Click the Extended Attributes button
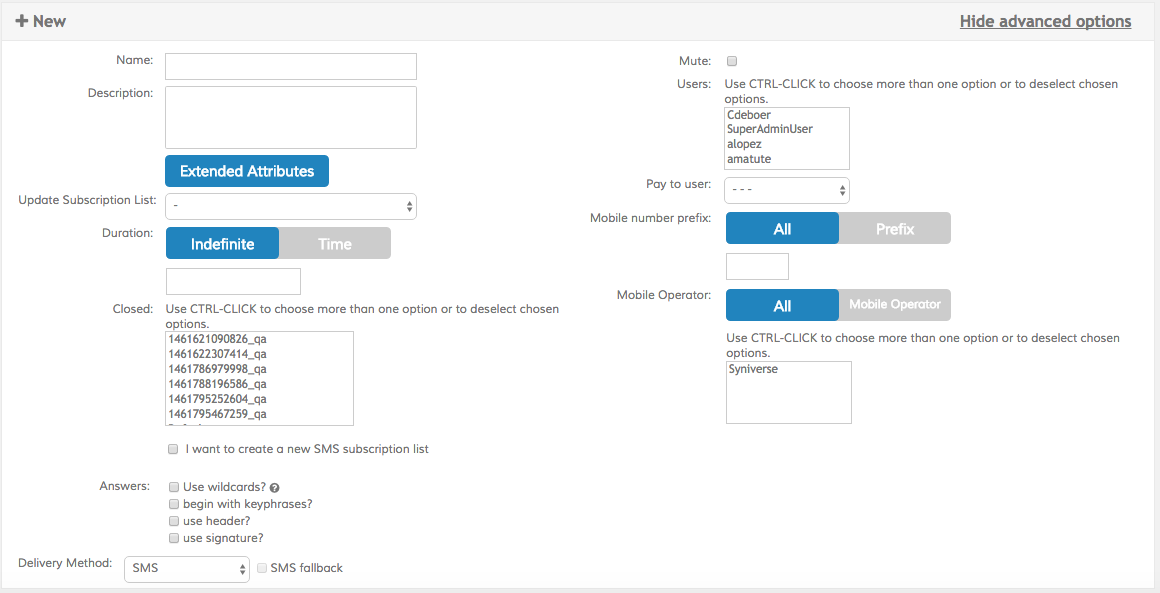 [247, 171]
